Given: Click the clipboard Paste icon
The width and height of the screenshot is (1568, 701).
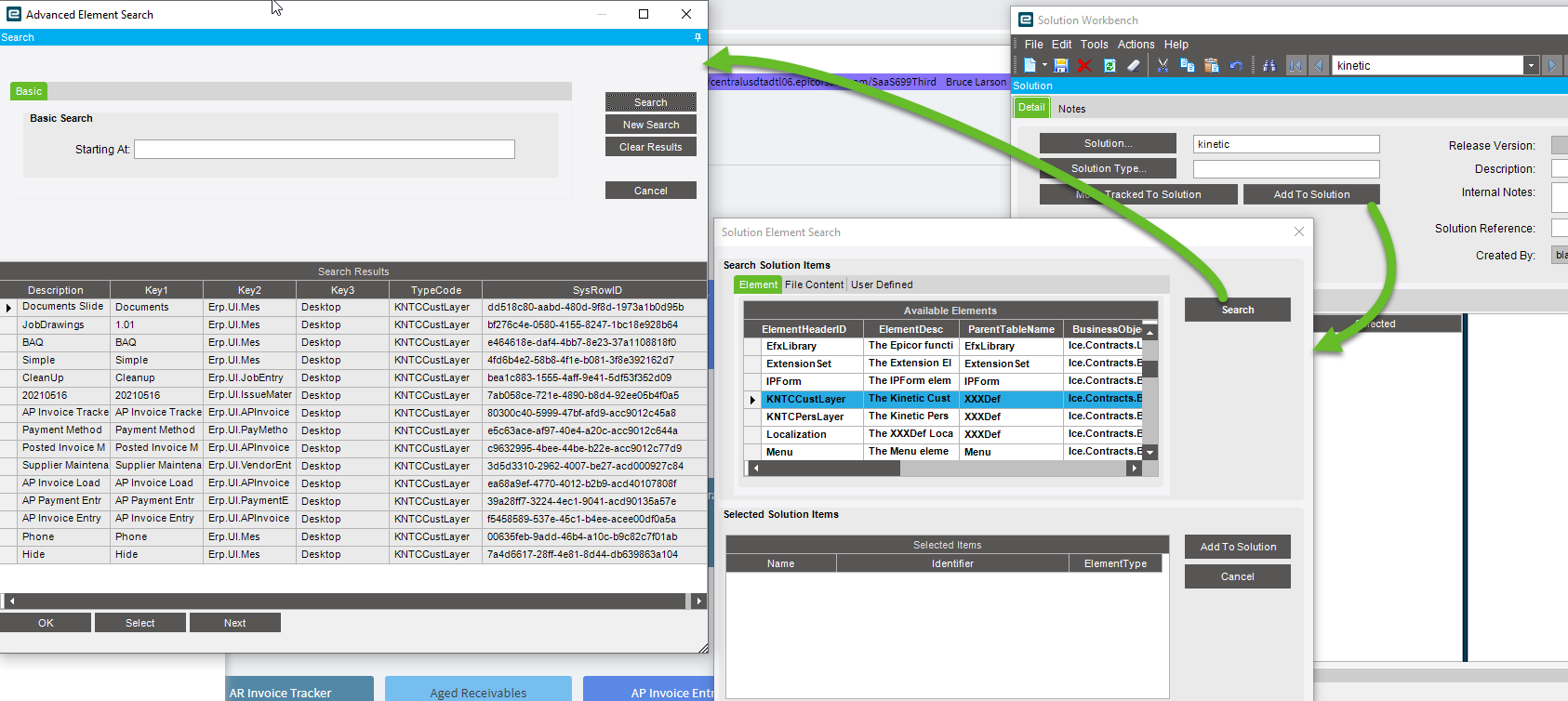Looking at the screenshot, I should (x=1211, y=65).
